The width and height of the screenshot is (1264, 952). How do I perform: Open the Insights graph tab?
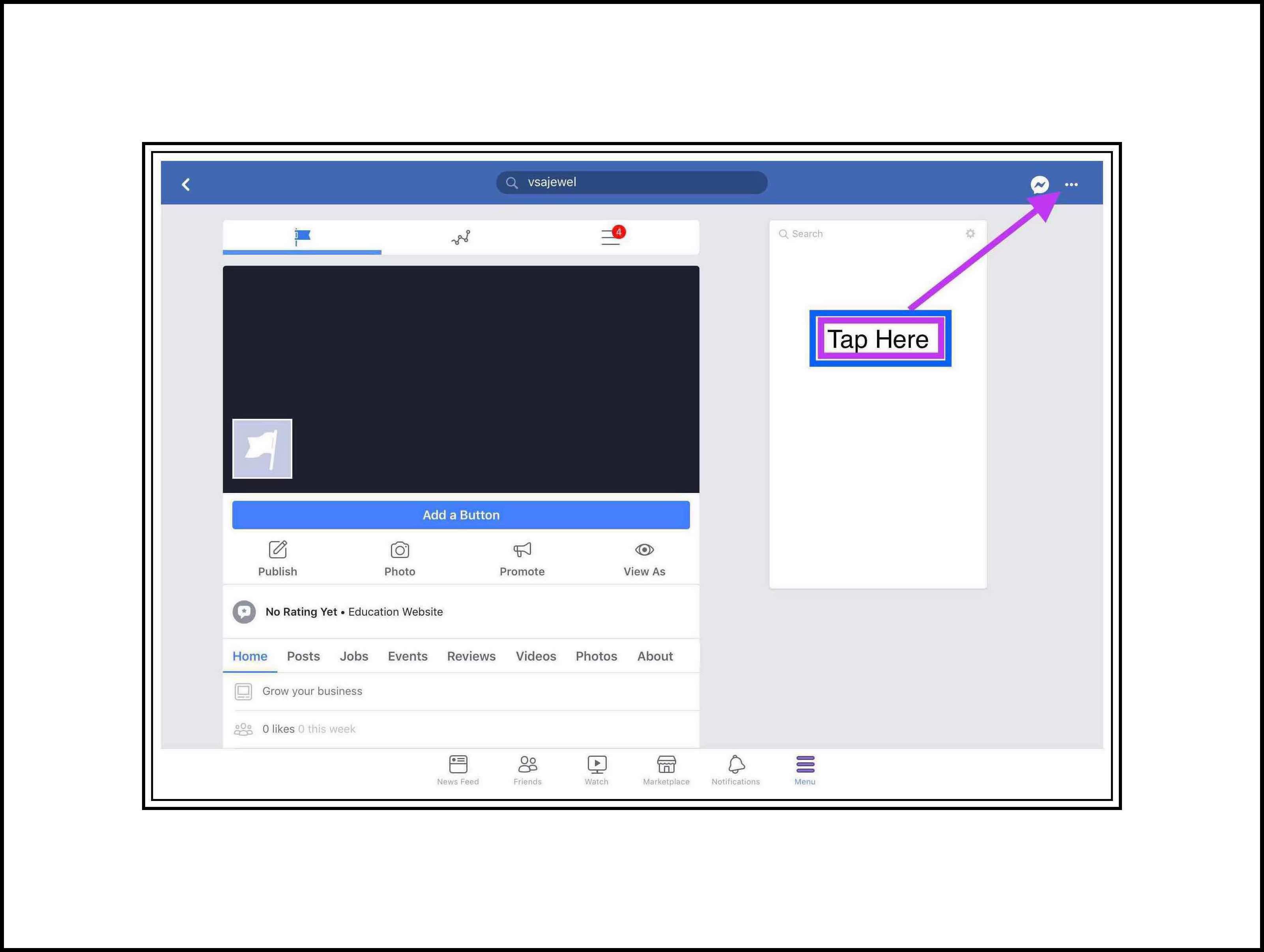click(x=460, y=237)
